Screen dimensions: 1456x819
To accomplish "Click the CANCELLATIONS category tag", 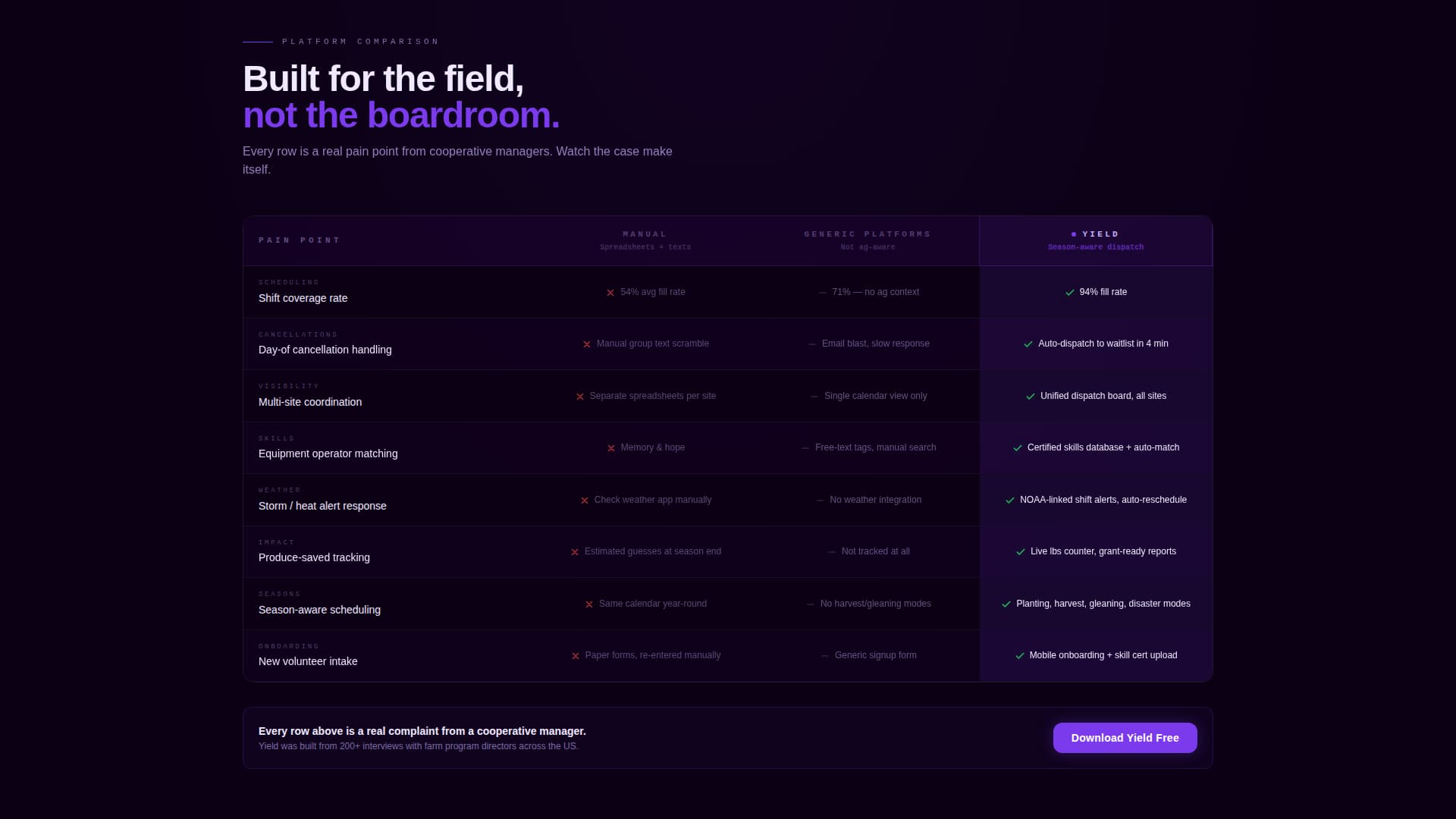I will (x=298, y=334).
